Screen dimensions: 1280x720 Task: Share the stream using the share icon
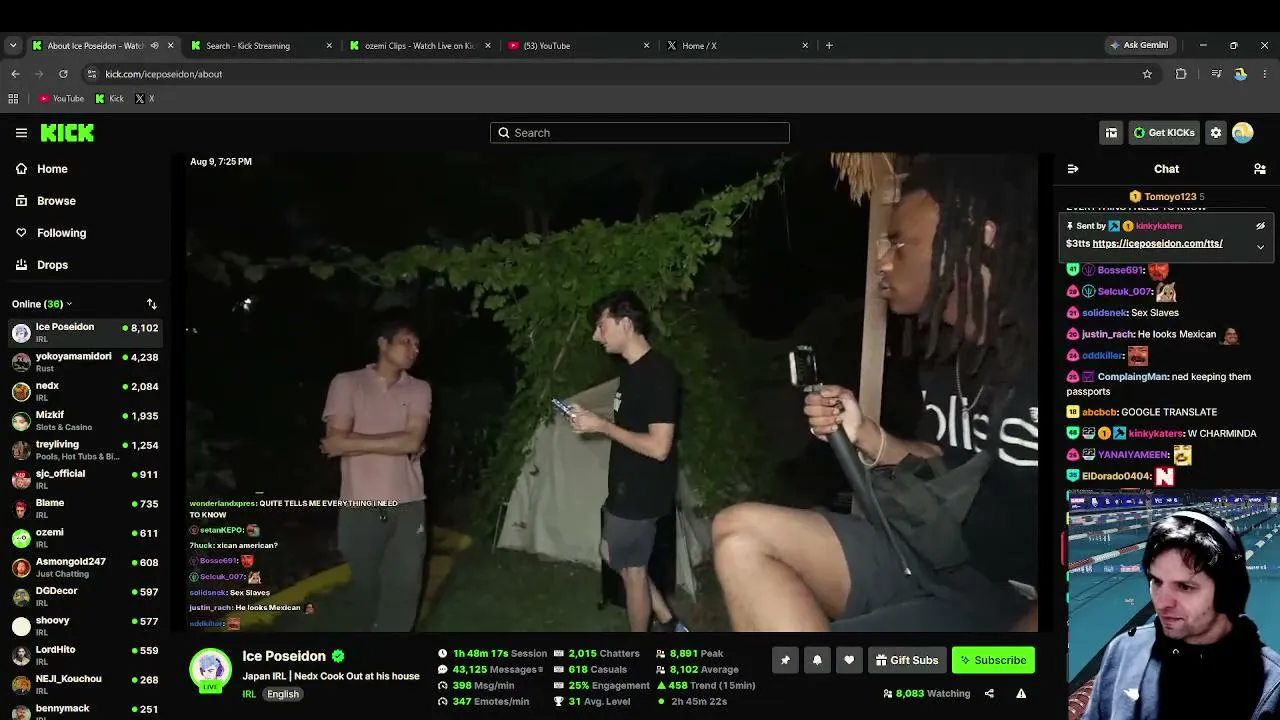pos(989,693)
